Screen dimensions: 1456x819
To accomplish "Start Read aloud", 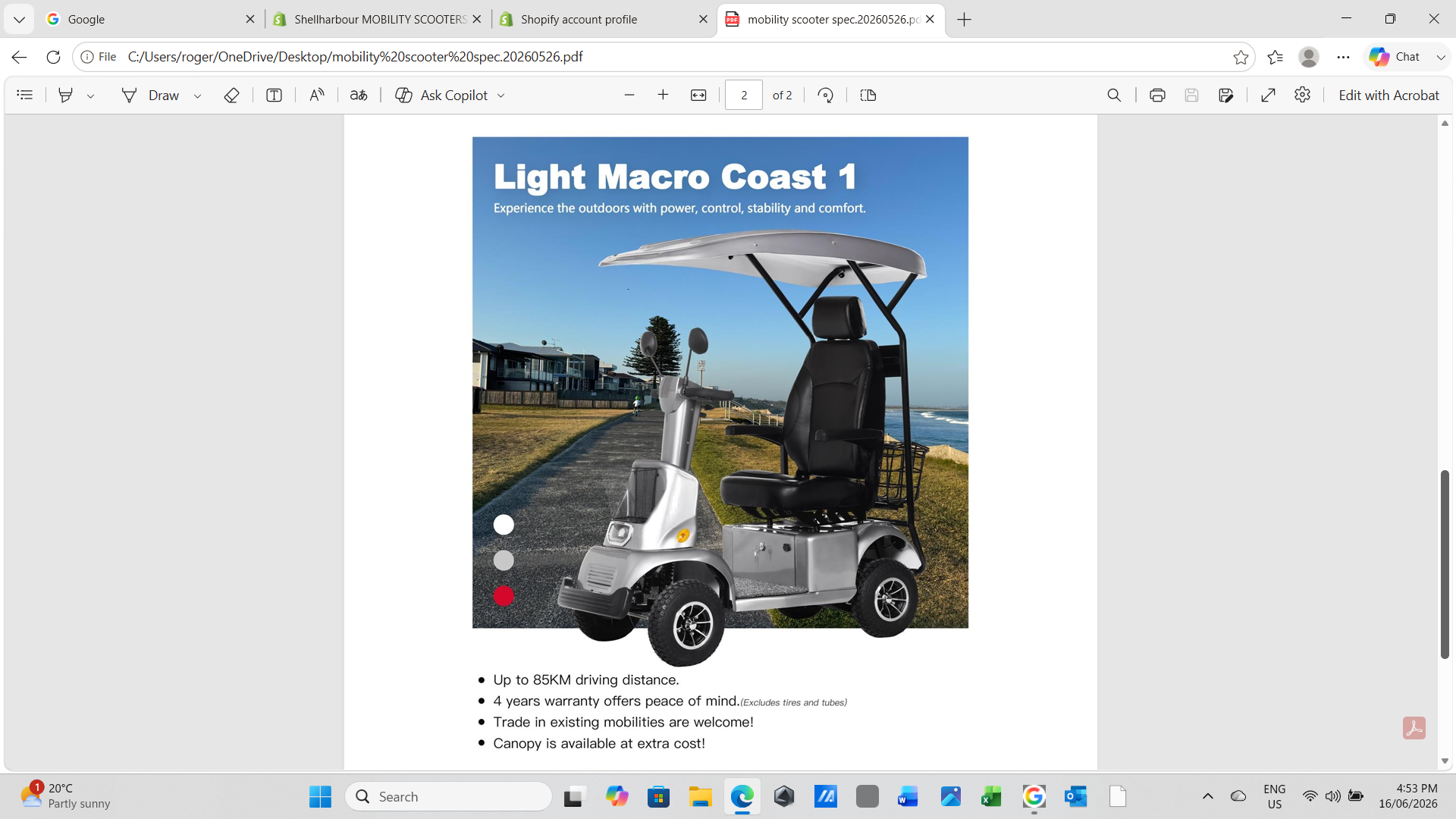I will (317, 95).
